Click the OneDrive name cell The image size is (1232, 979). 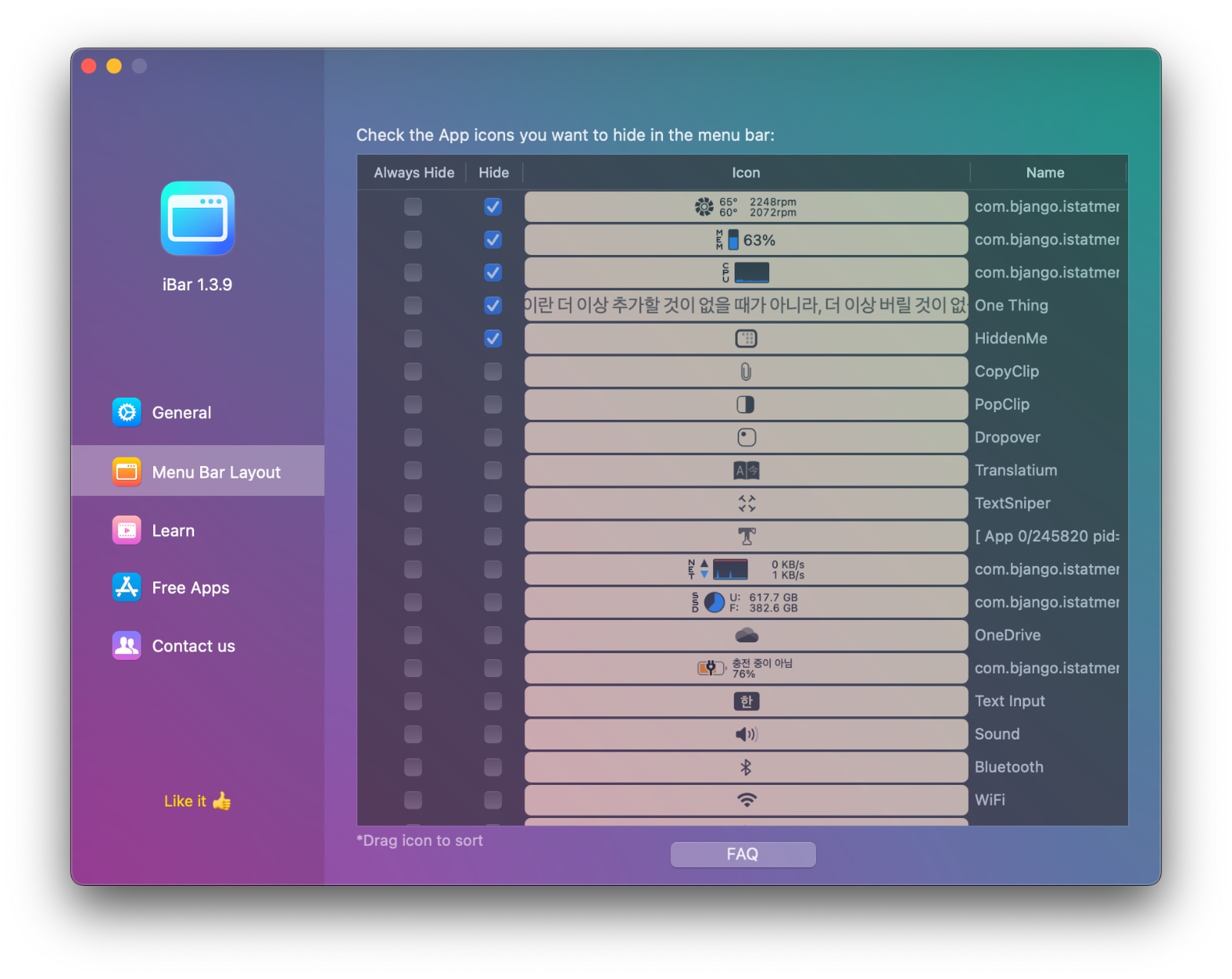1007,635
